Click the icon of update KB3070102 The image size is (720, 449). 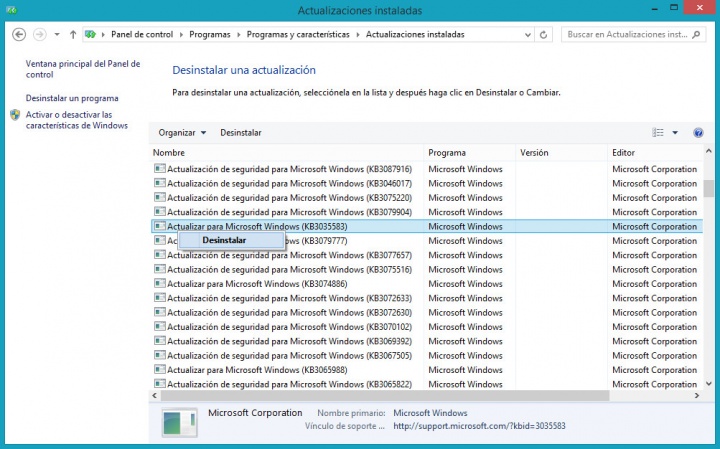[x=160, y=326]
